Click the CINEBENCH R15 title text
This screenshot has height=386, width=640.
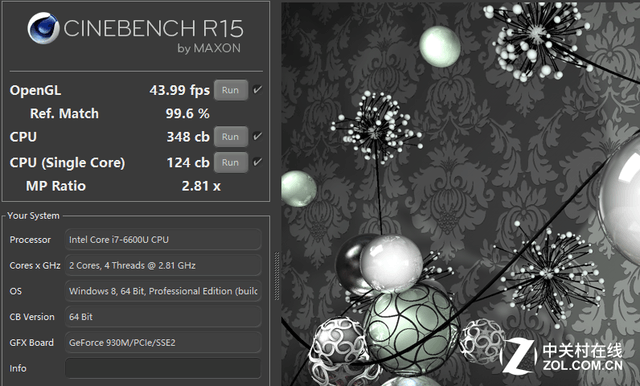click(x=153, y=29)
